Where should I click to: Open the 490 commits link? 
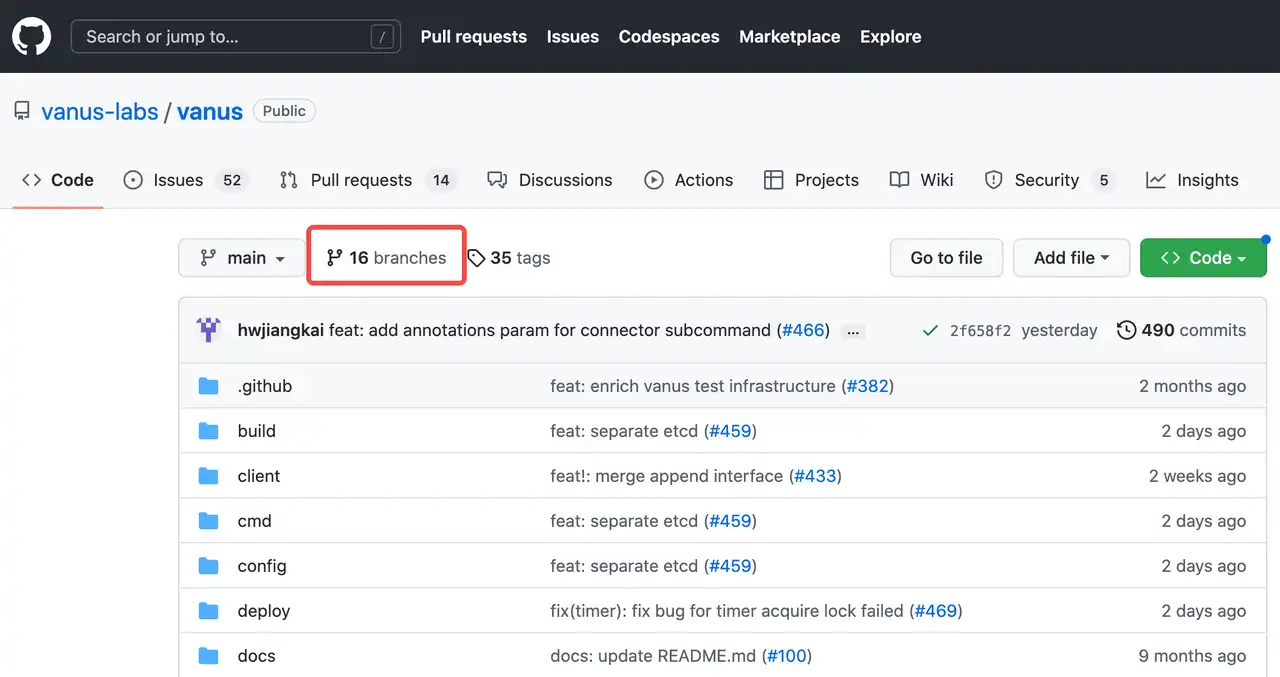1181,330
